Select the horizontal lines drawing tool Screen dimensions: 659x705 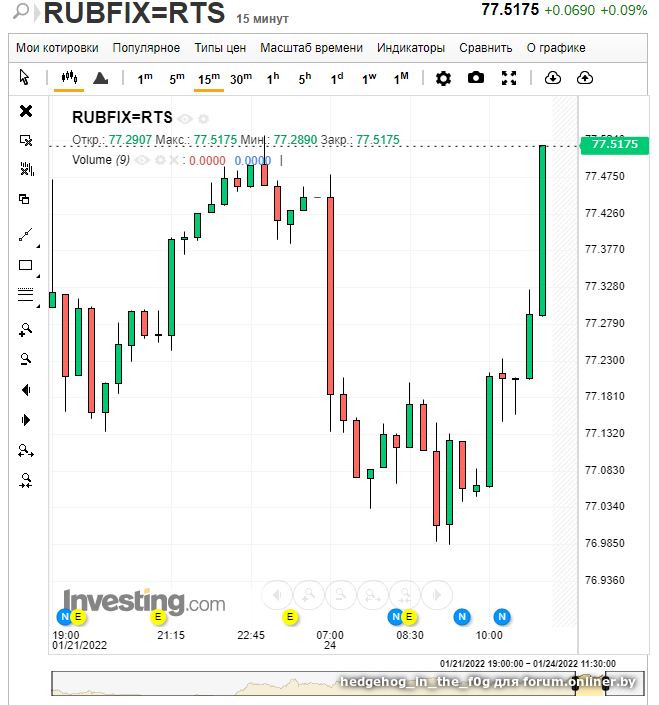[x=26, y=295]
